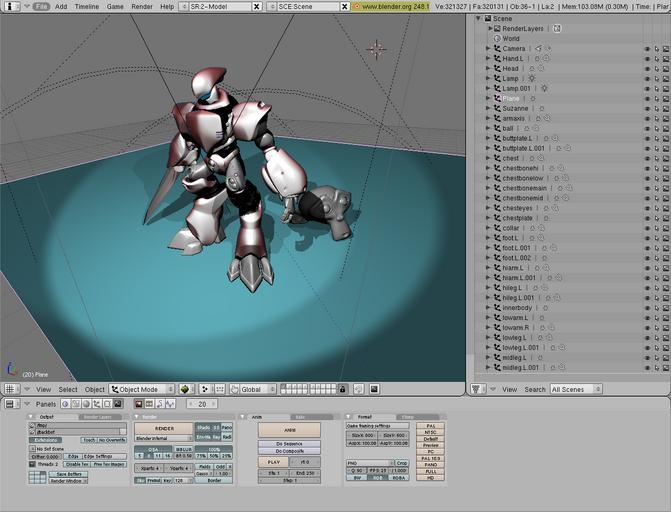Click the draw type icon next to Object Mode

pos(184,389)
